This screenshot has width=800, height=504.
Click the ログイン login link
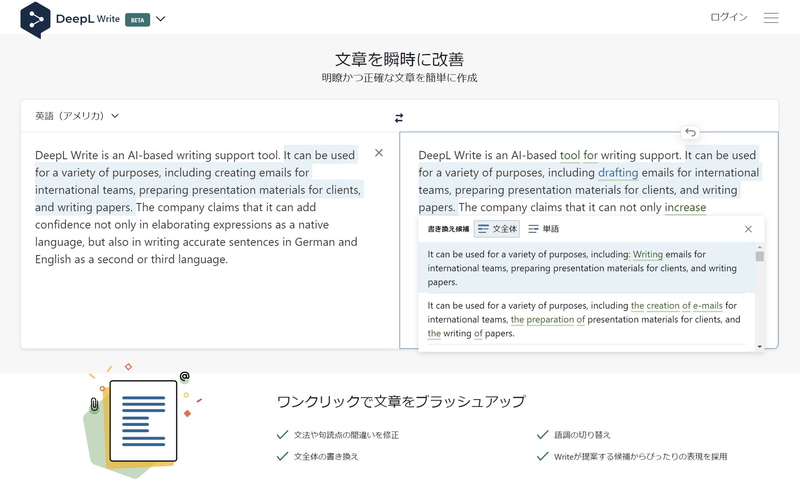729,17
